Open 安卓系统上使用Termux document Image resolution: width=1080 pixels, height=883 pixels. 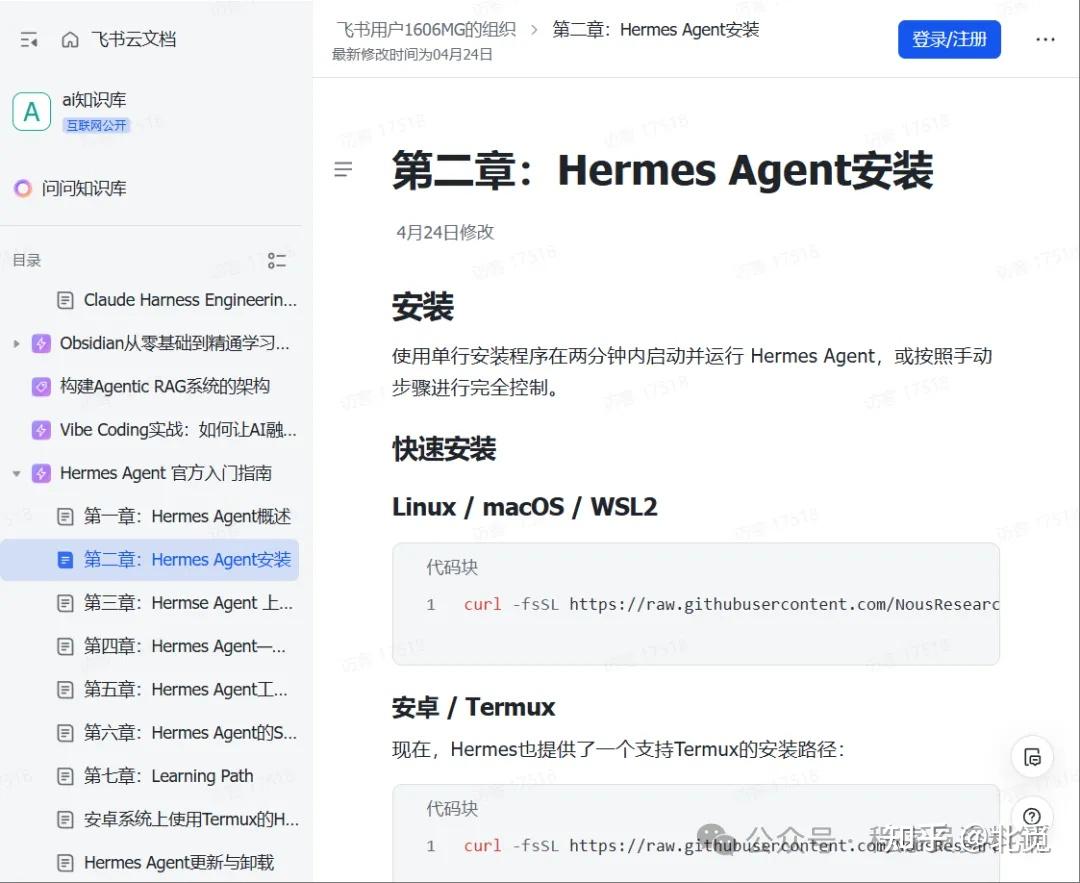click(x=191, y=820)
